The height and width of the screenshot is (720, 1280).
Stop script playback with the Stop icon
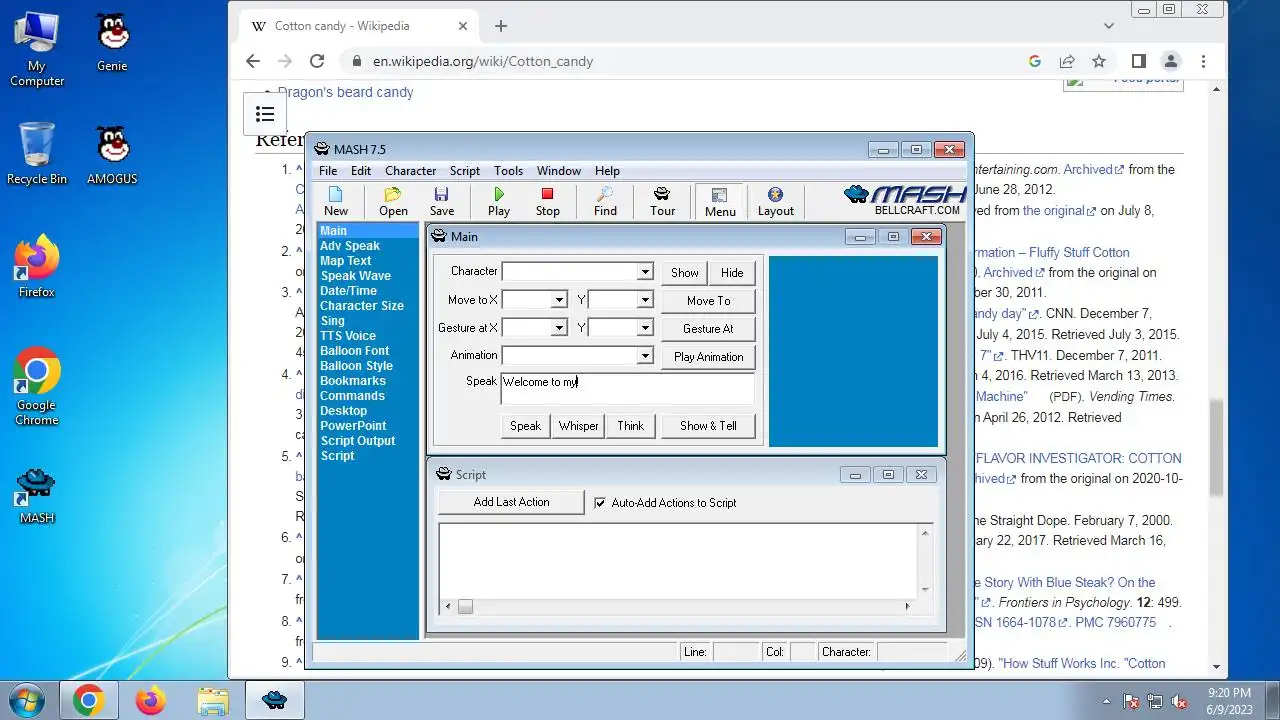[x=547, y=201]
